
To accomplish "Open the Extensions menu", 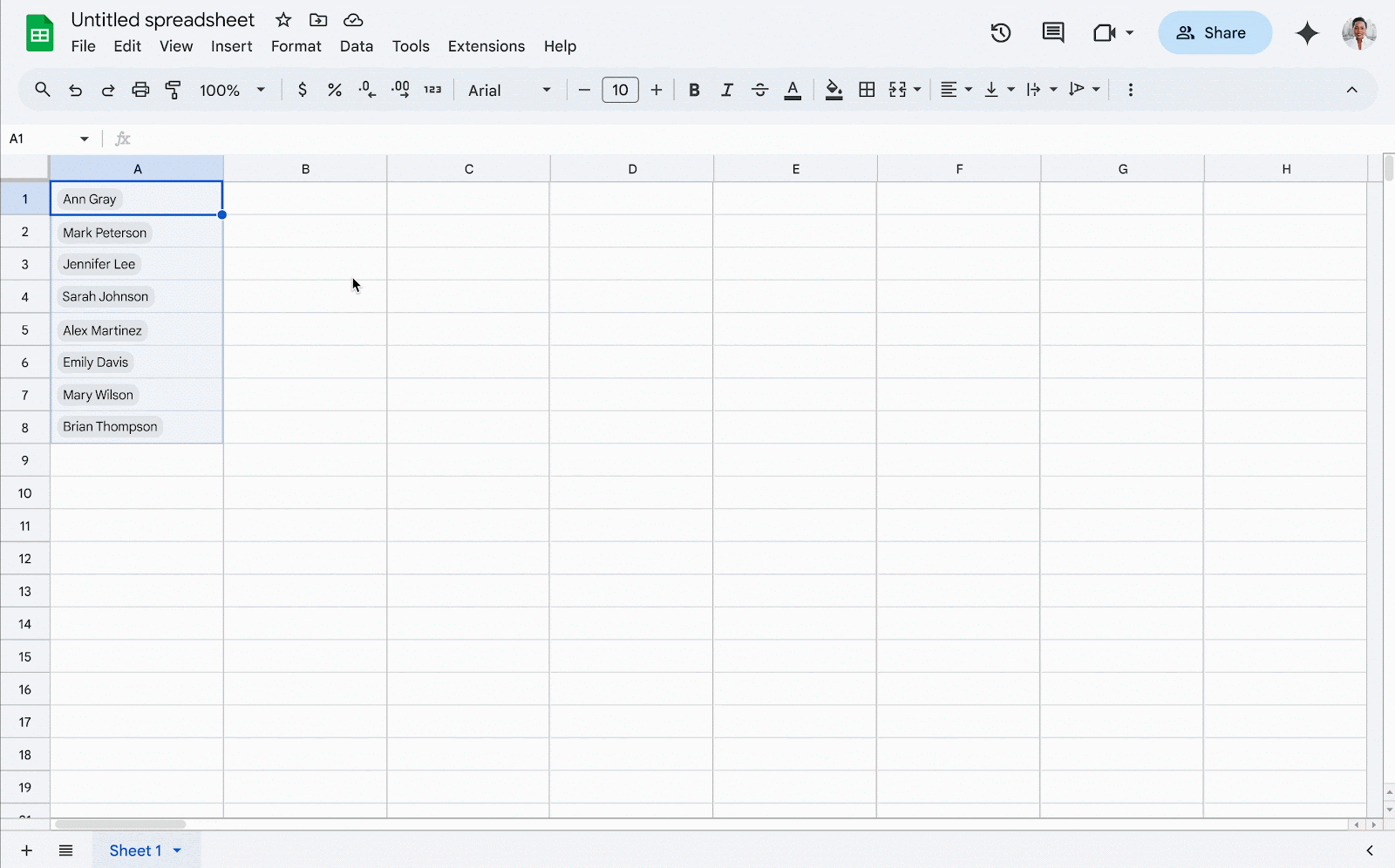I will (x=487, y=46).
